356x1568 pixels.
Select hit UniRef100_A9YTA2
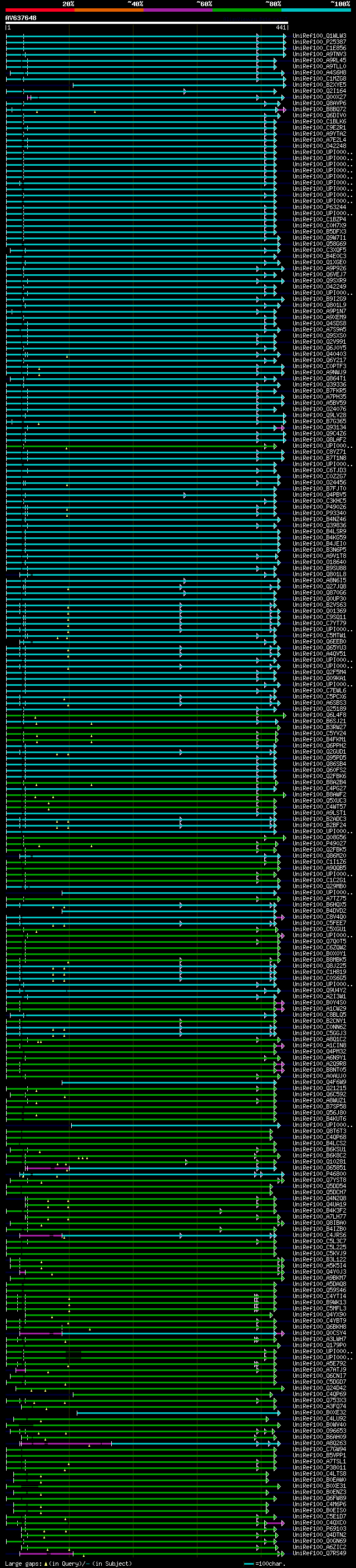(x=319, y=134)
